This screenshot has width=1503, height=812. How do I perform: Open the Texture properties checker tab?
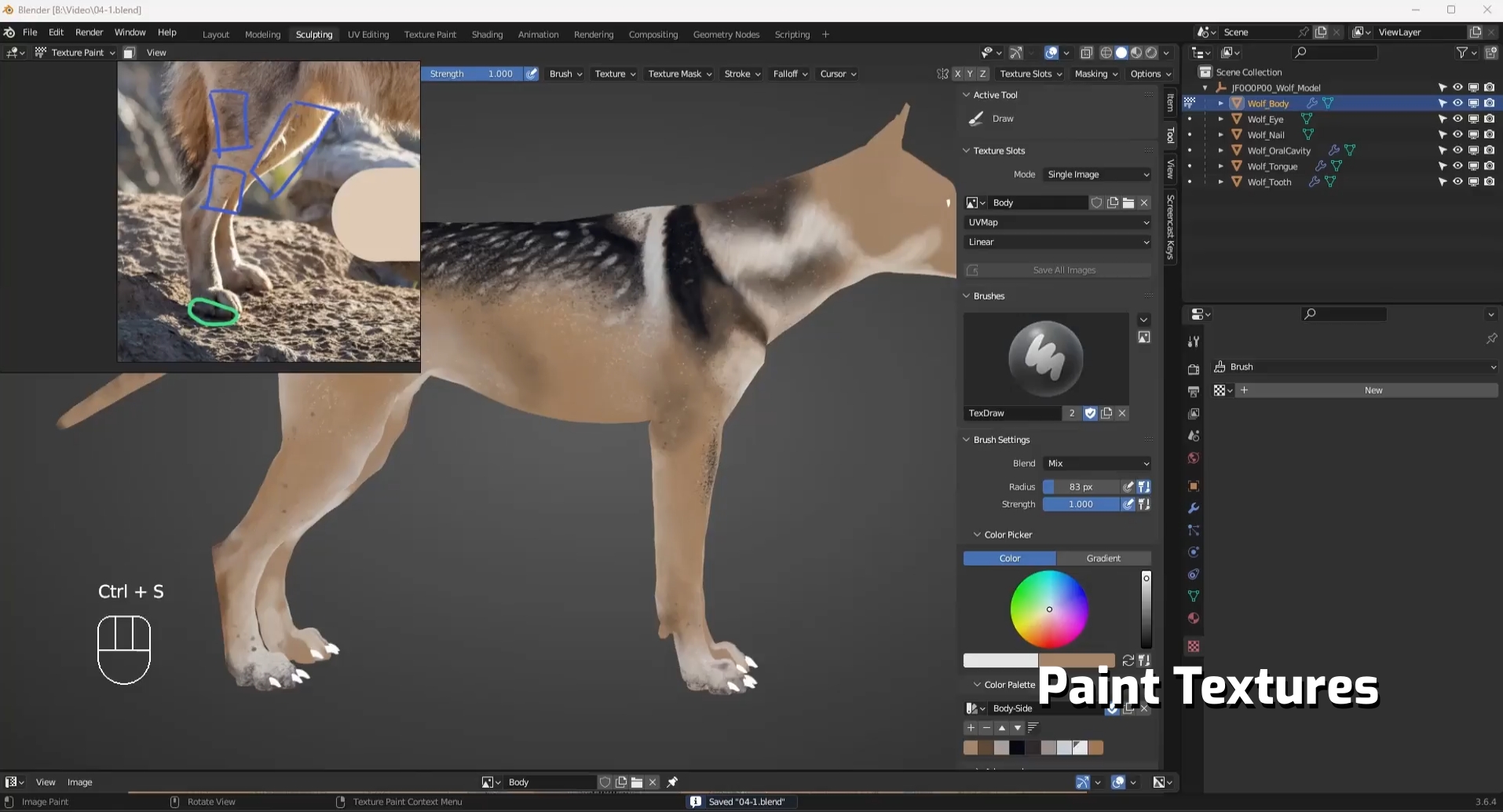pos(1194,646)
